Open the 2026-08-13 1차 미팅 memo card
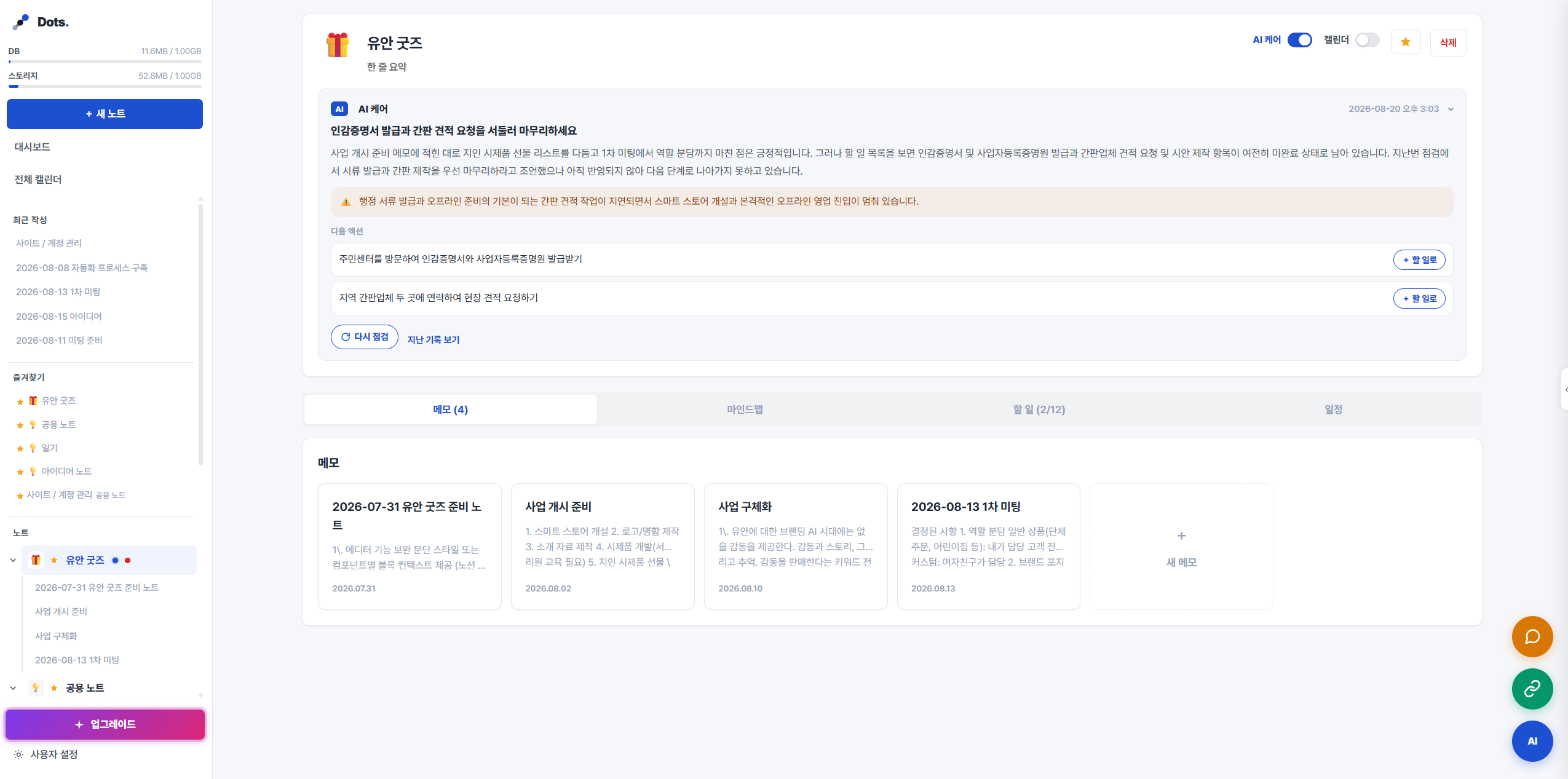Image resolution: width=1568 pixels, height=779 pixels. pos(988,547)
